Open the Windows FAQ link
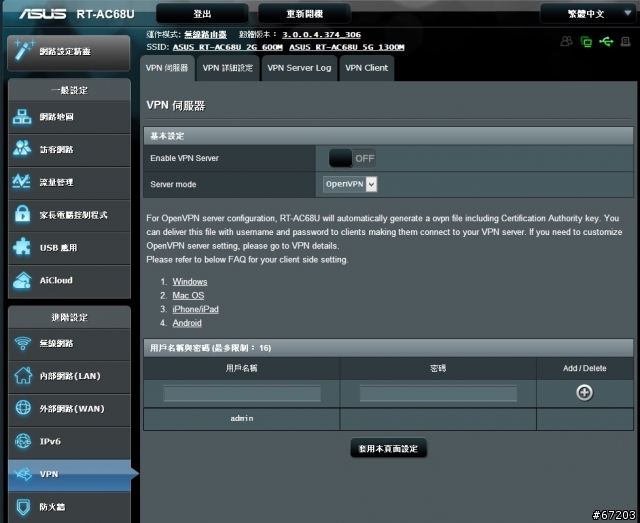The height and width of the screenshot is (523, 640). (190, 282)
